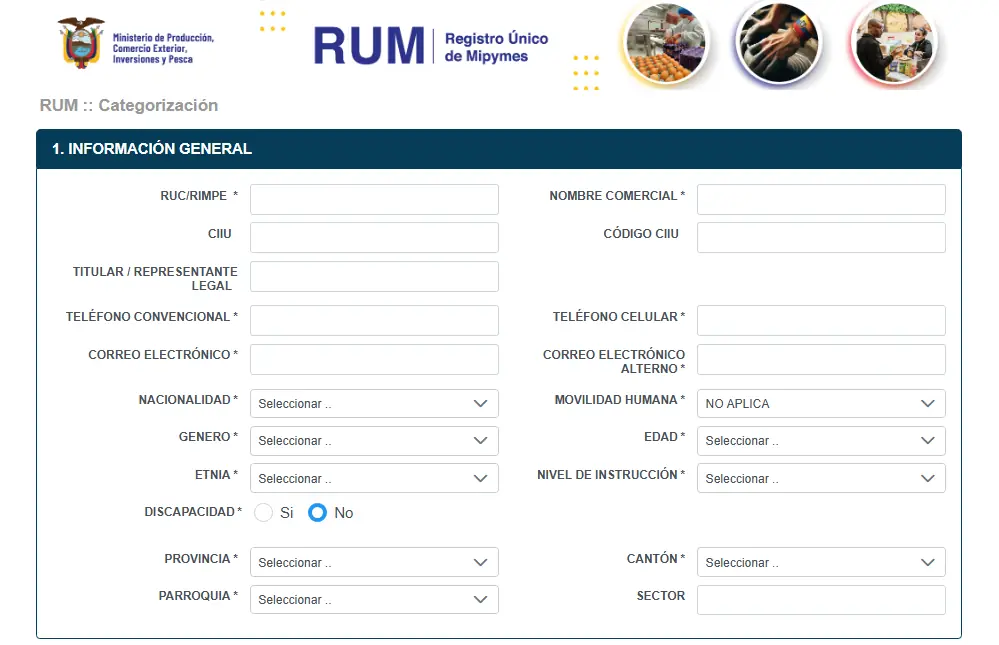999x645 pixels.
Task: Expand the Movilidad Humana dropdown
Action: tap(820, 404)
